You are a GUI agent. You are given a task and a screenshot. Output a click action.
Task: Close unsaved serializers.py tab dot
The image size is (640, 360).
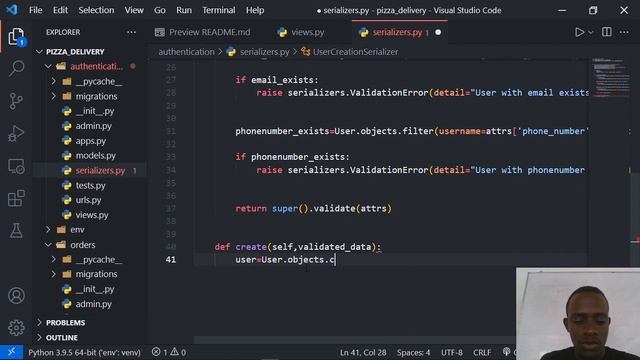[x=438, y=32]
